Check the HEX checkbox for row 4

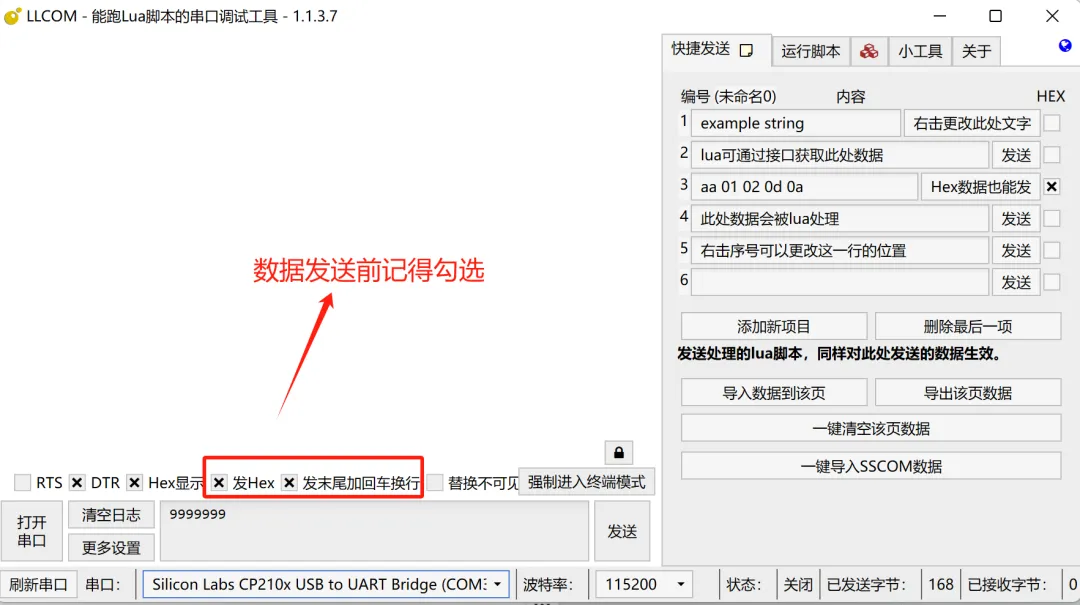point(1052,218)
